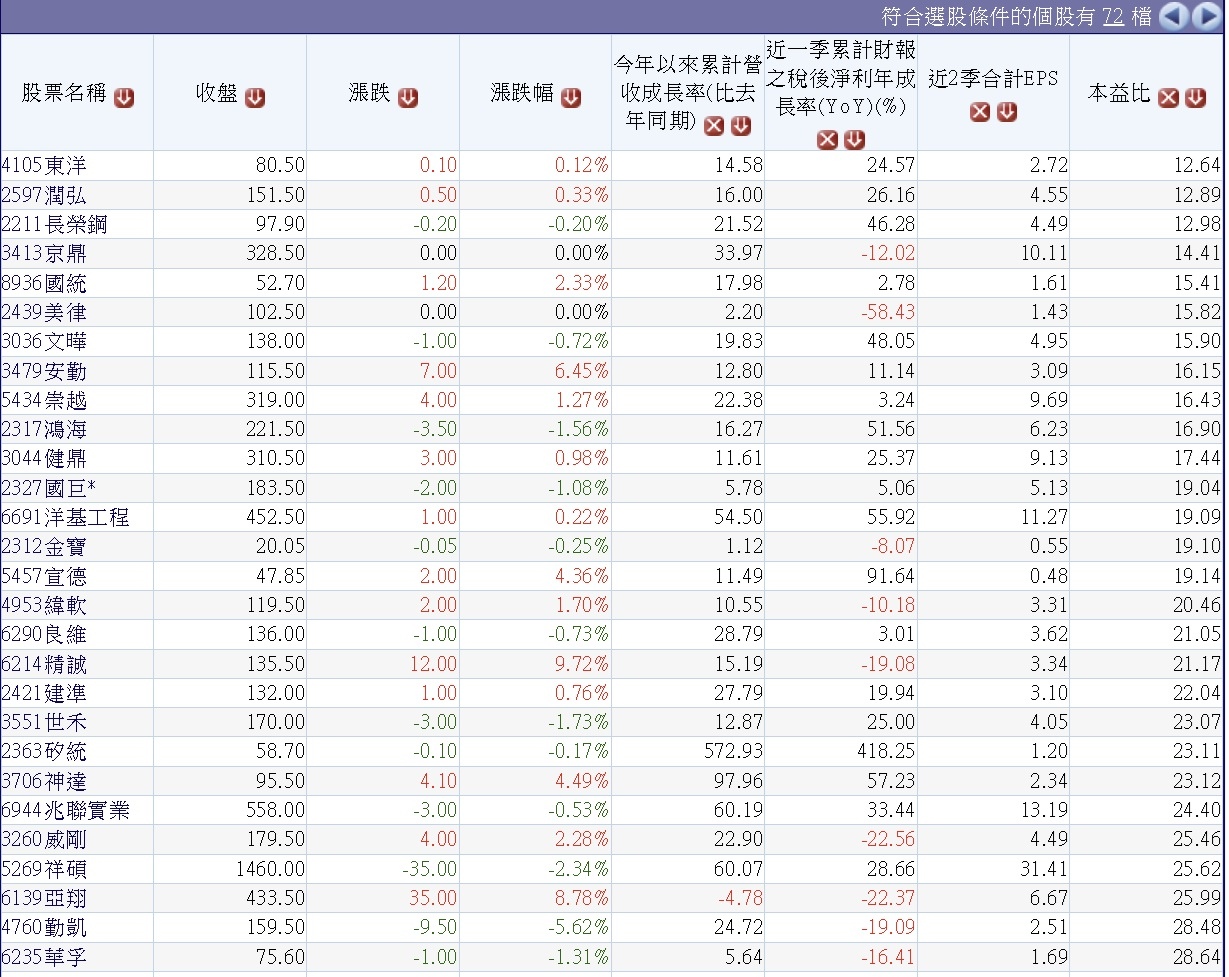
Task: Click 2363矽統 revenue growth 572.93
Action: (x=732, y=751)
